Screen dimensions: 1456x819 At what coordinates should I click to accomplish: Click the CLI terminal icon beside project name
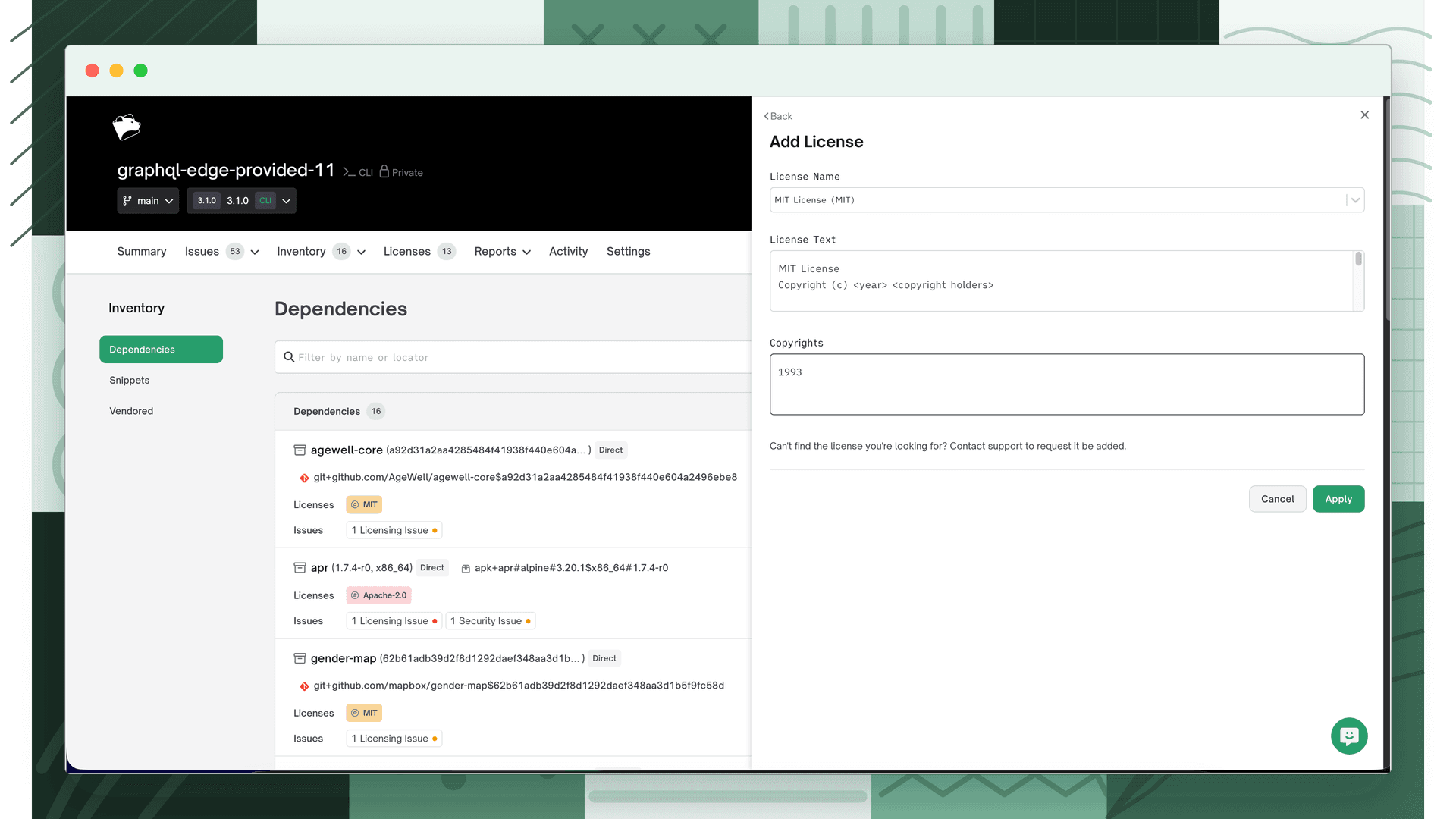tap(349, 172)
